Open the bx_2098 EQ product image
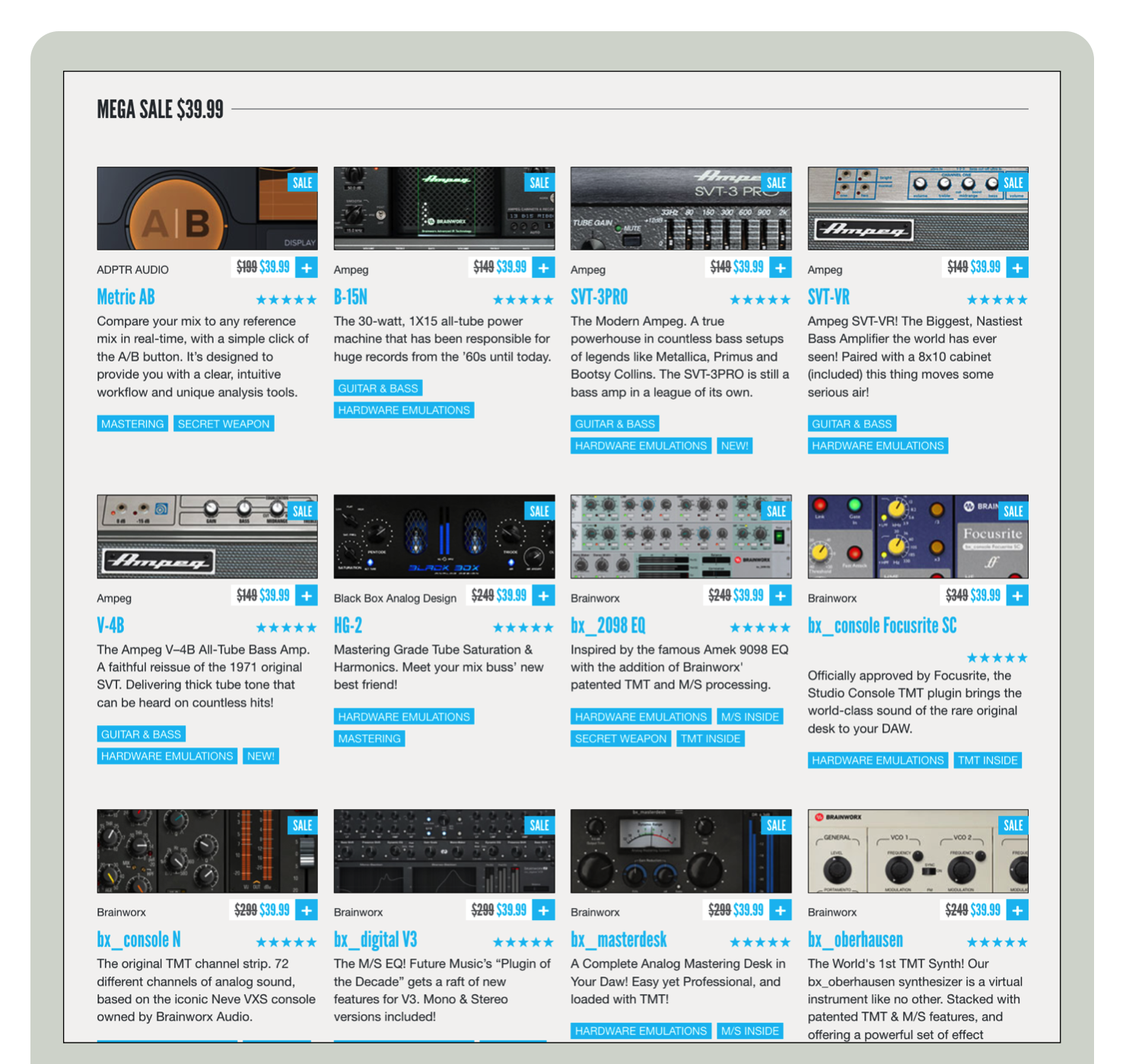The image size is (1126, 1064). coord(681,537)
